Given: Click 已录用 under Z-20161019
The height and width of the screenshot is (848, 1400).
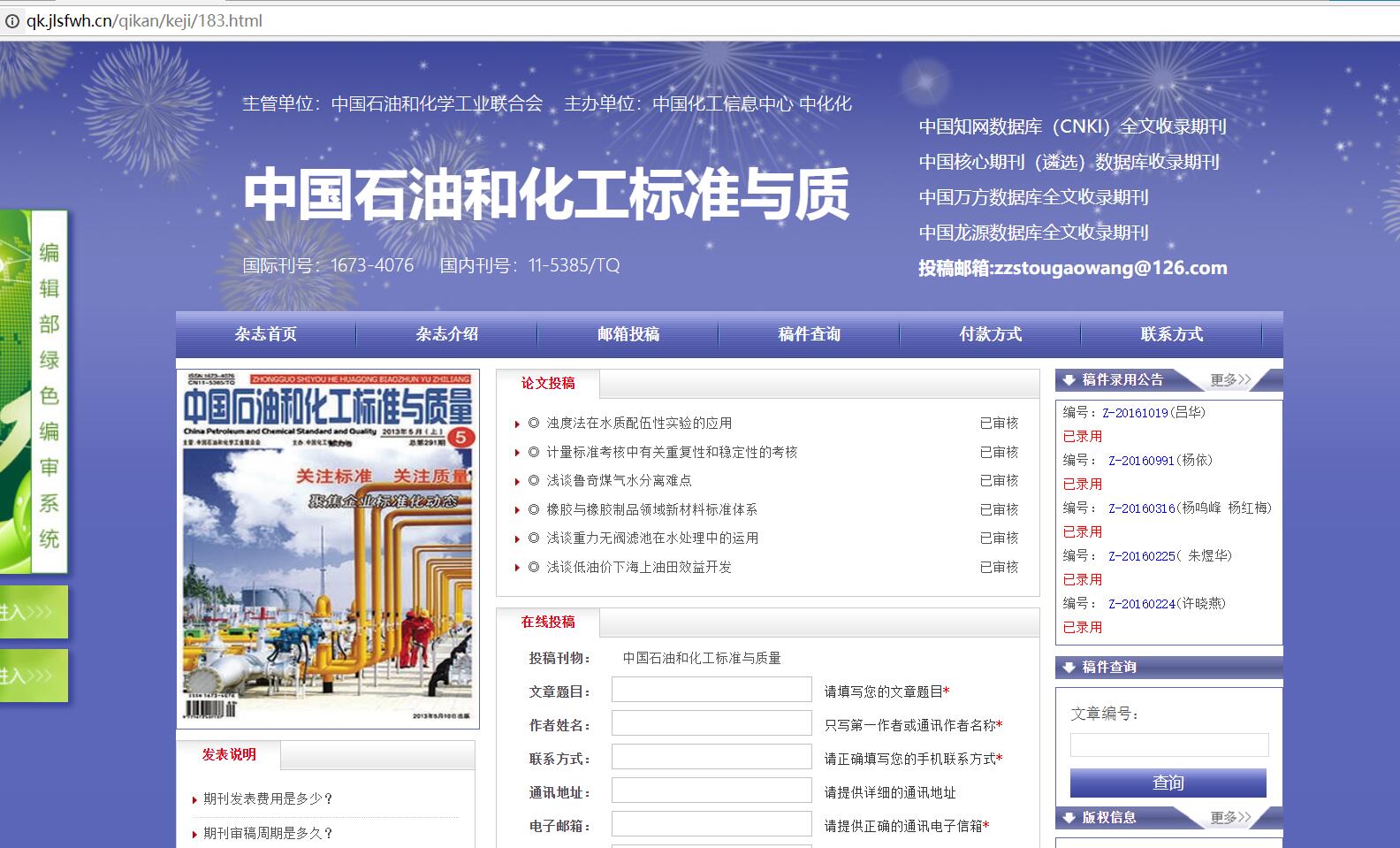Looking at the screenshot, I should (x=1083, y=437).
